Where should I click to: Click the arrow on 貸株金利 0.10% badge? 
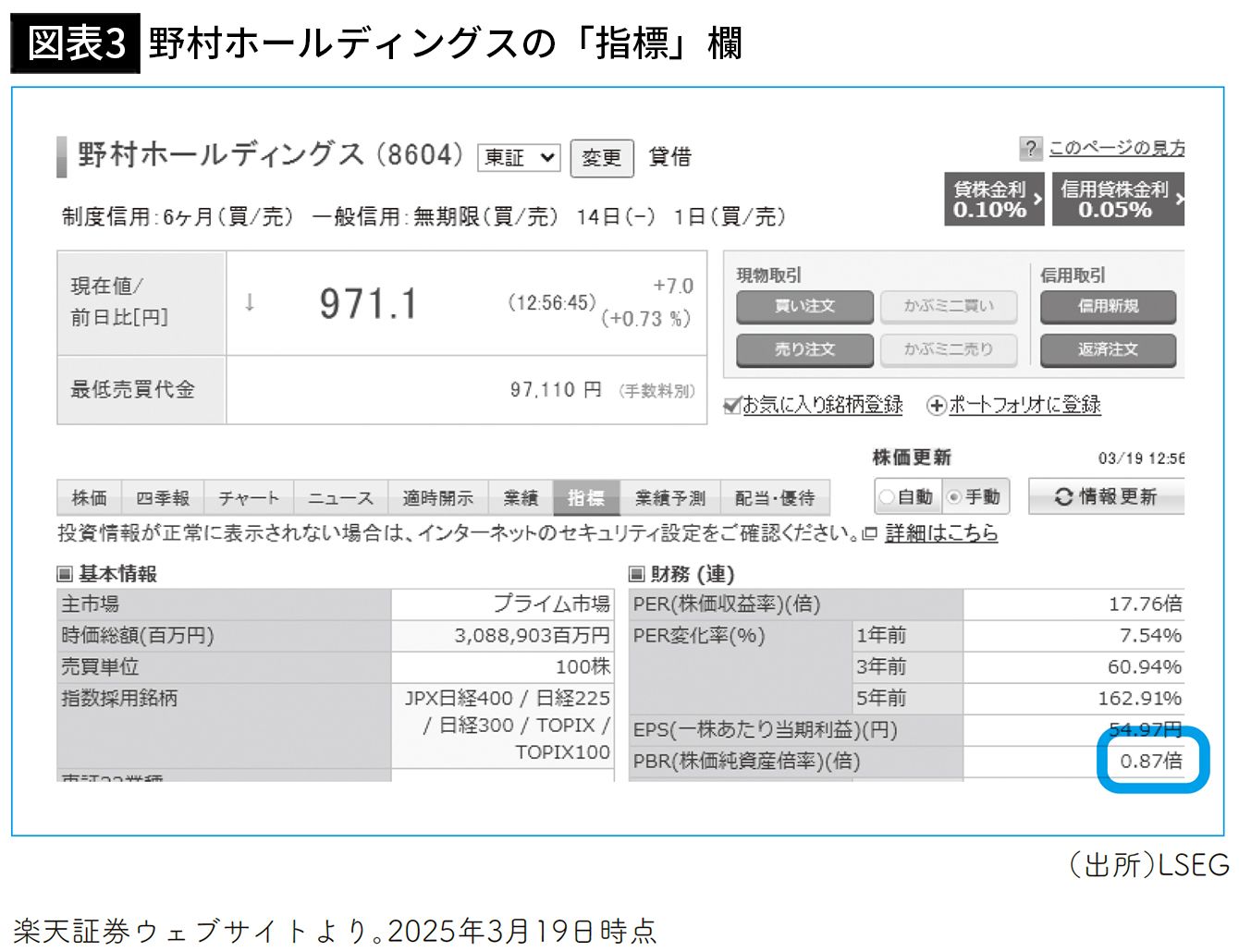point(1037,199)
